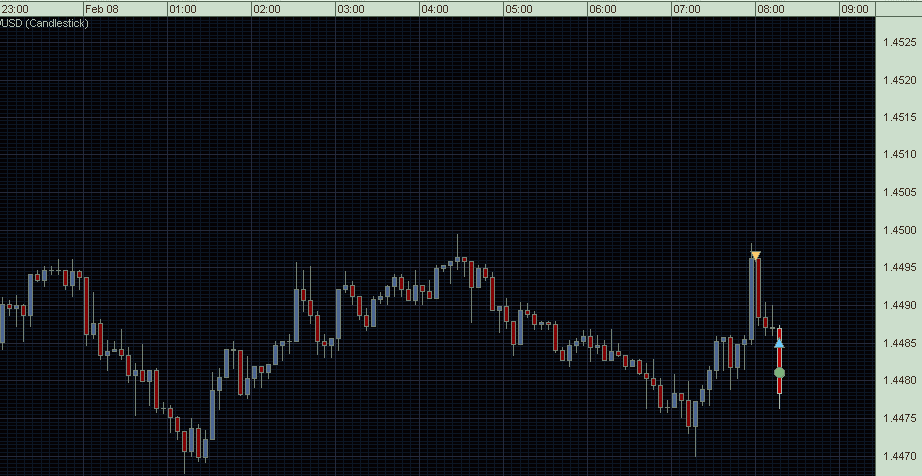922x476 pixels.
Task: Click the 1.4525 price level label
Action: pos(900,42)
